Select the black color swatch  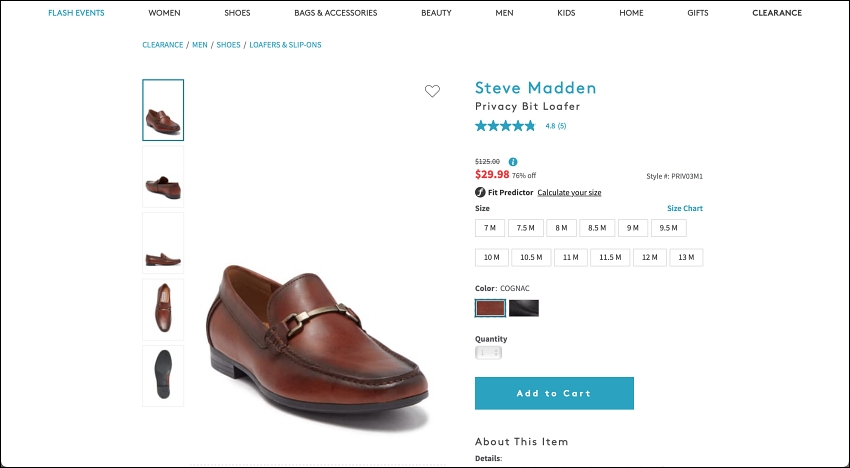tap(524, 308)
